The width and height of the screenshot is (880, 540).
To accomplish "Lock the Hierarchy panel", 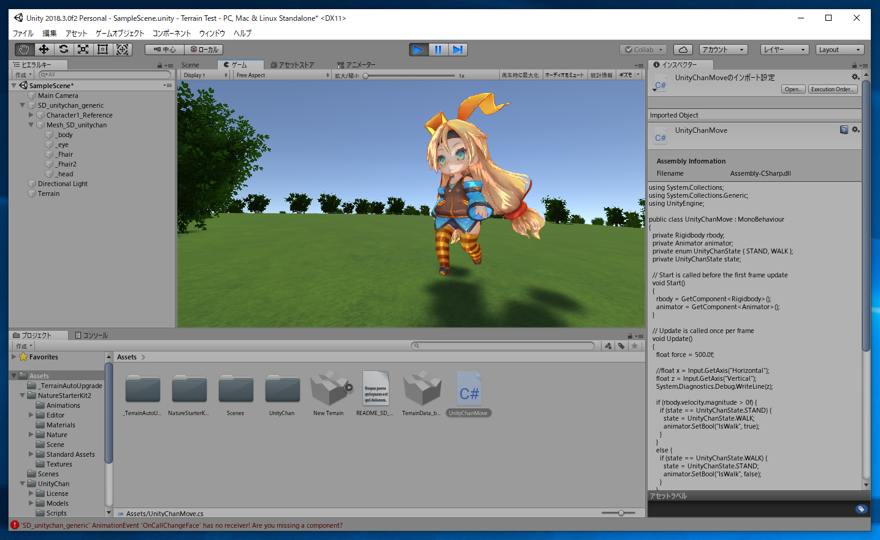I will (x=159, y=65).
